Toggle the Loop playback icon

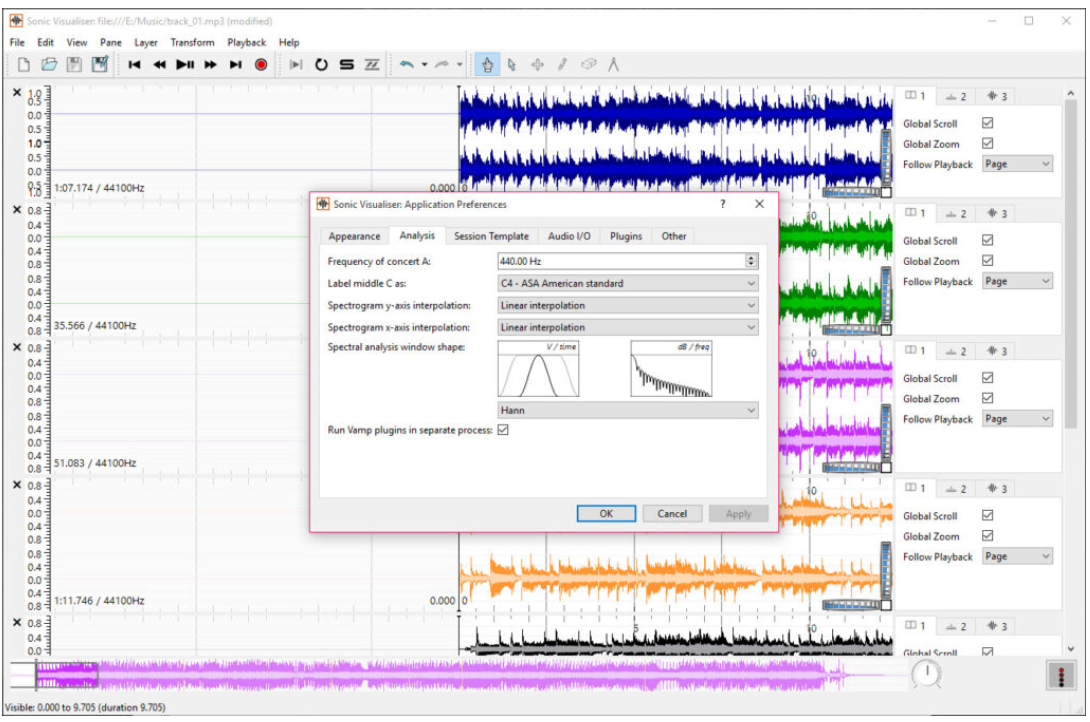click(321, 65)
